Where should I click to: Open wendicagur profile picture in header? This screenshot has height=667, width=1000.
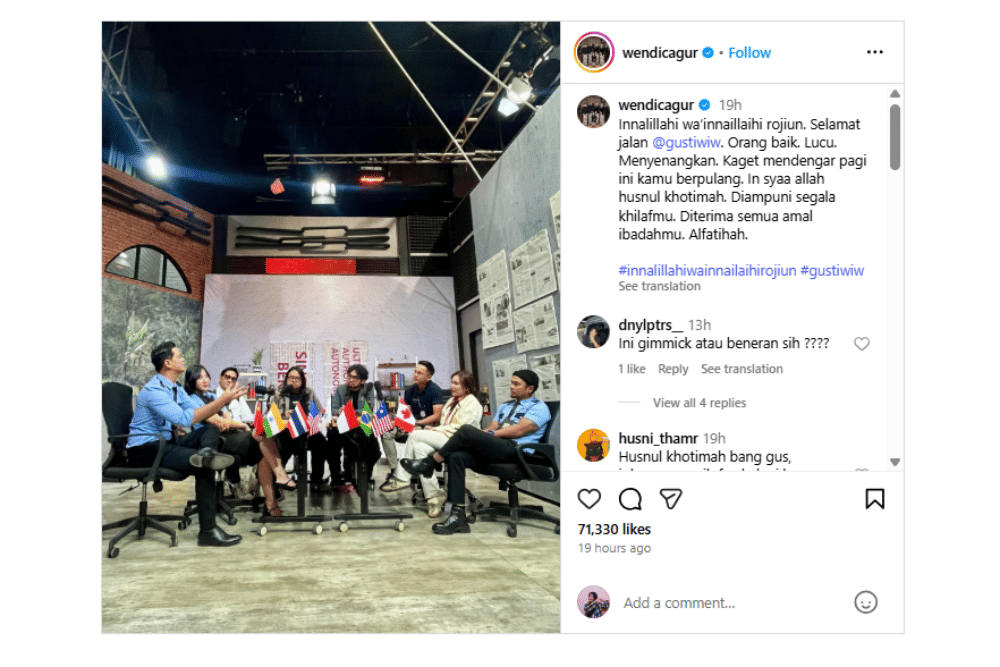[594, 52]
